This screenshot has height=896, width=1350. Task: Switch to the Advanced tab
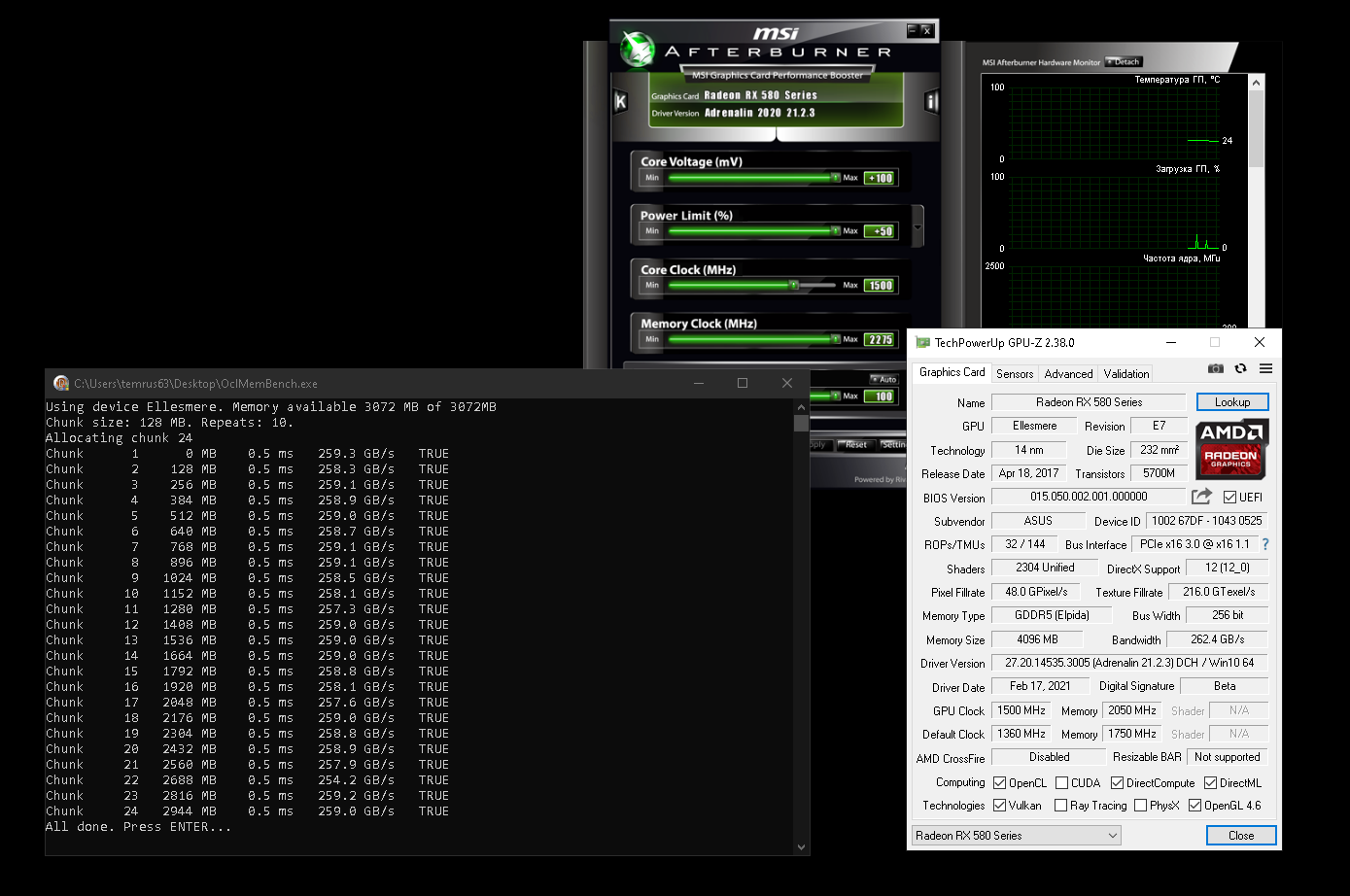point(1068,373)
